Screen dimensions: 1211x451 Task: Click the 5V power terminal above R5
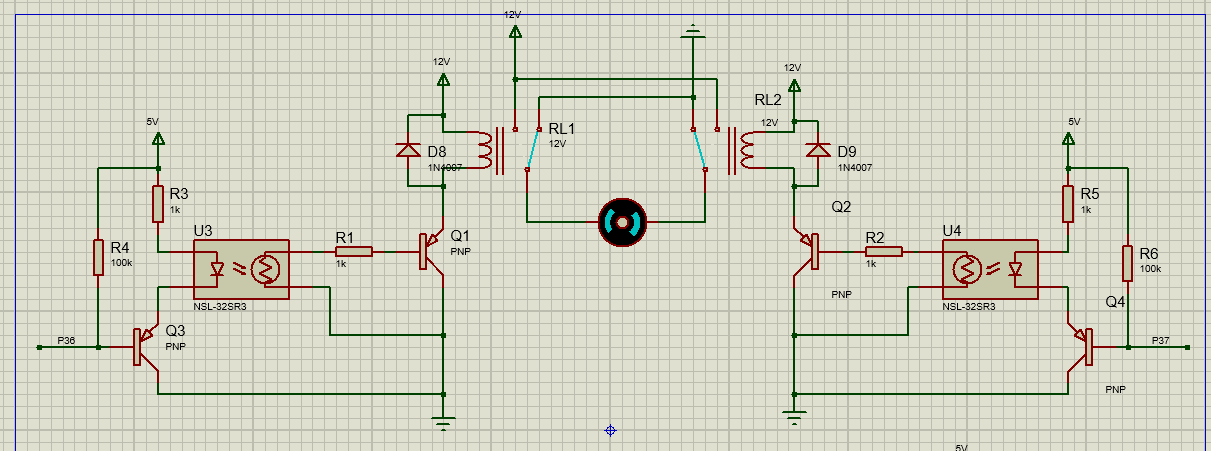[x=1068, y=139]
